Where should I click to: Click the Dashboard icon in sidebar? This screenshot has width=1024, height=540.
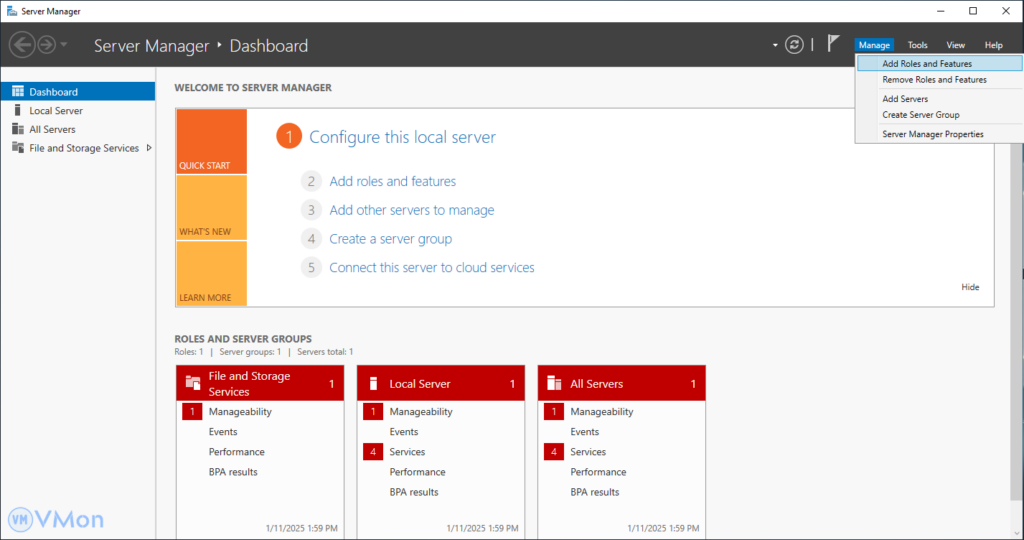coord(18,92)
